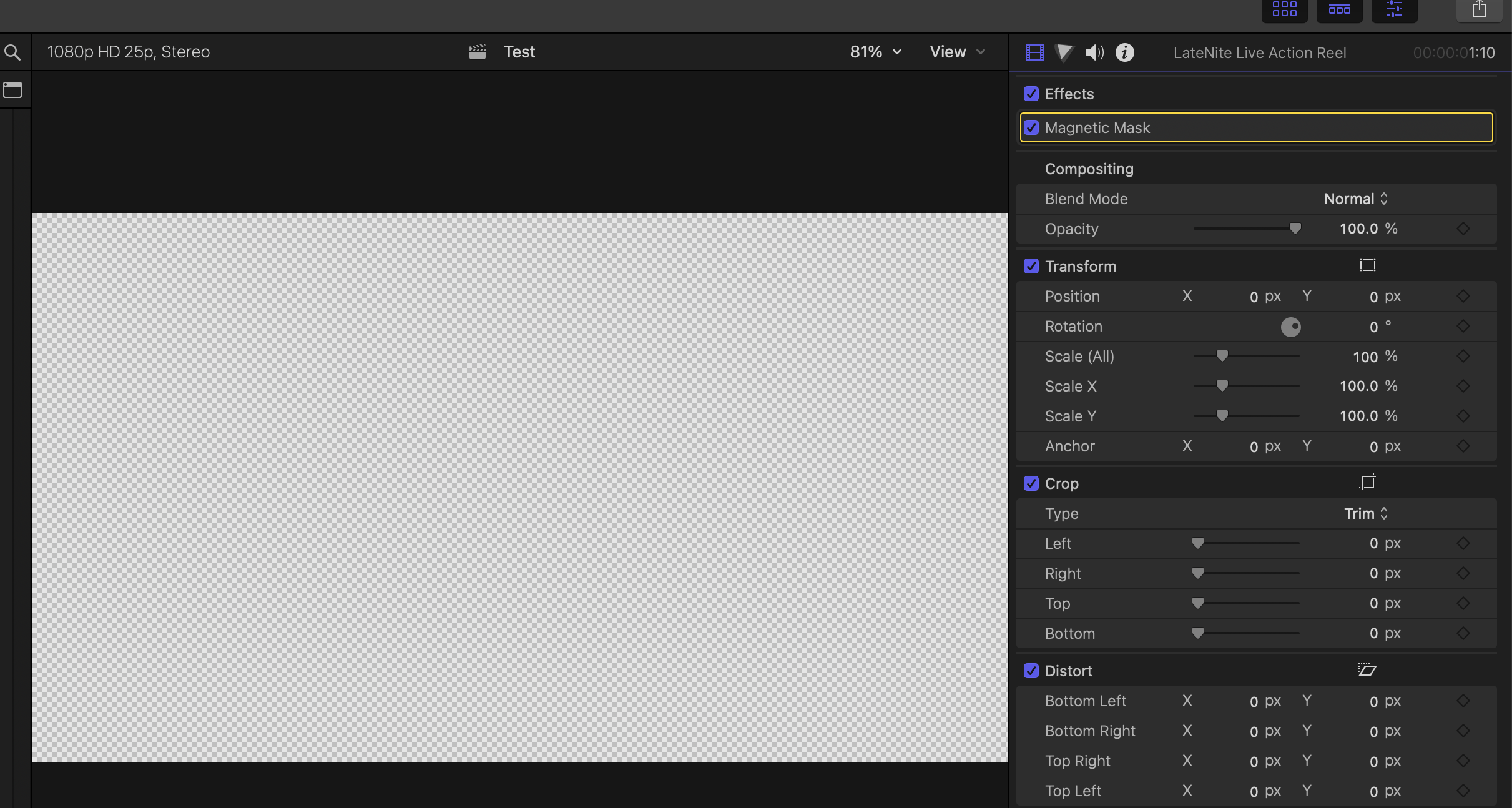Disable the Magnetic Mask effect checkbox
Viewport: 1512px width, 808px height.
1031,127
